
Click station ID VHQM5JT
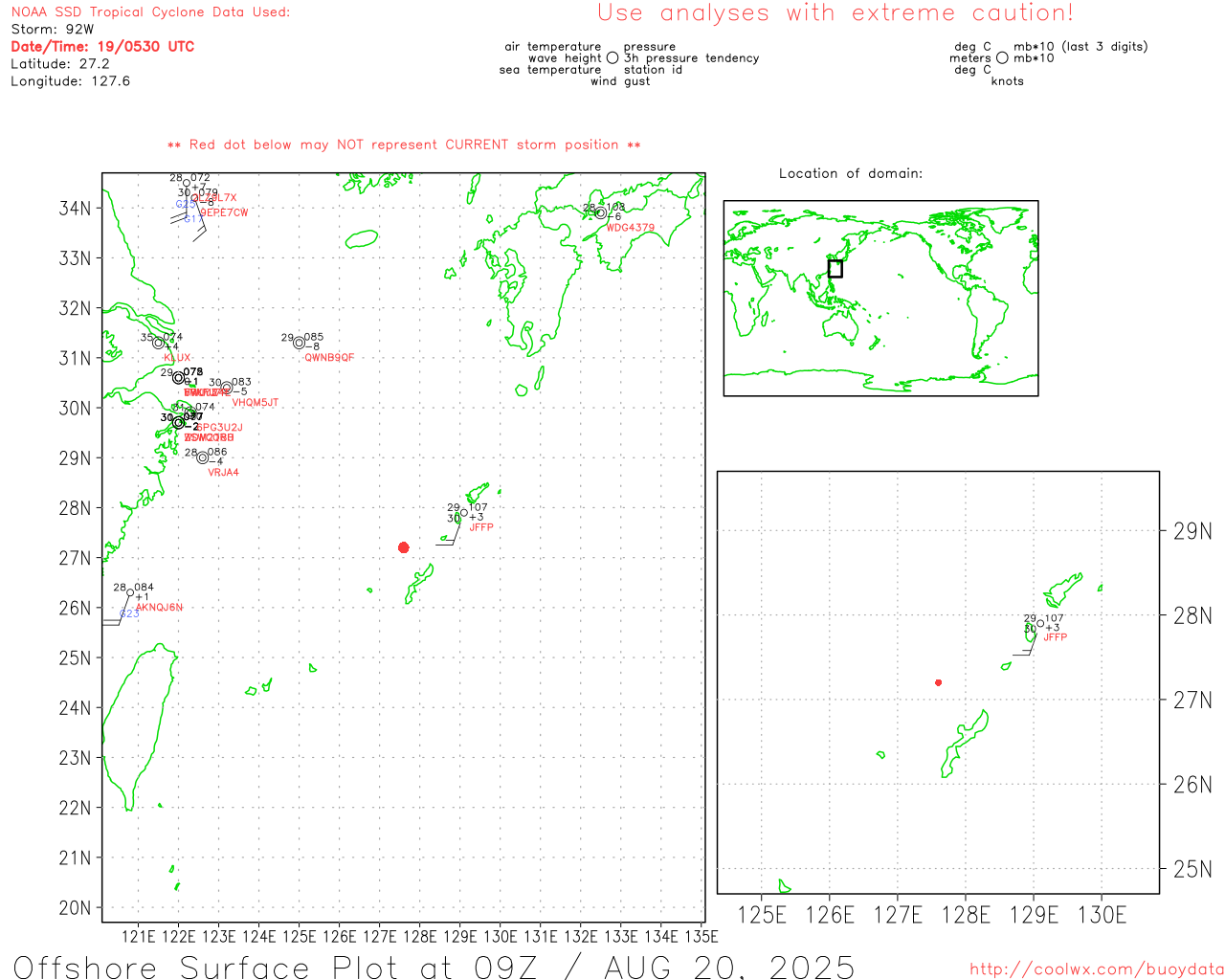point(256,403)
